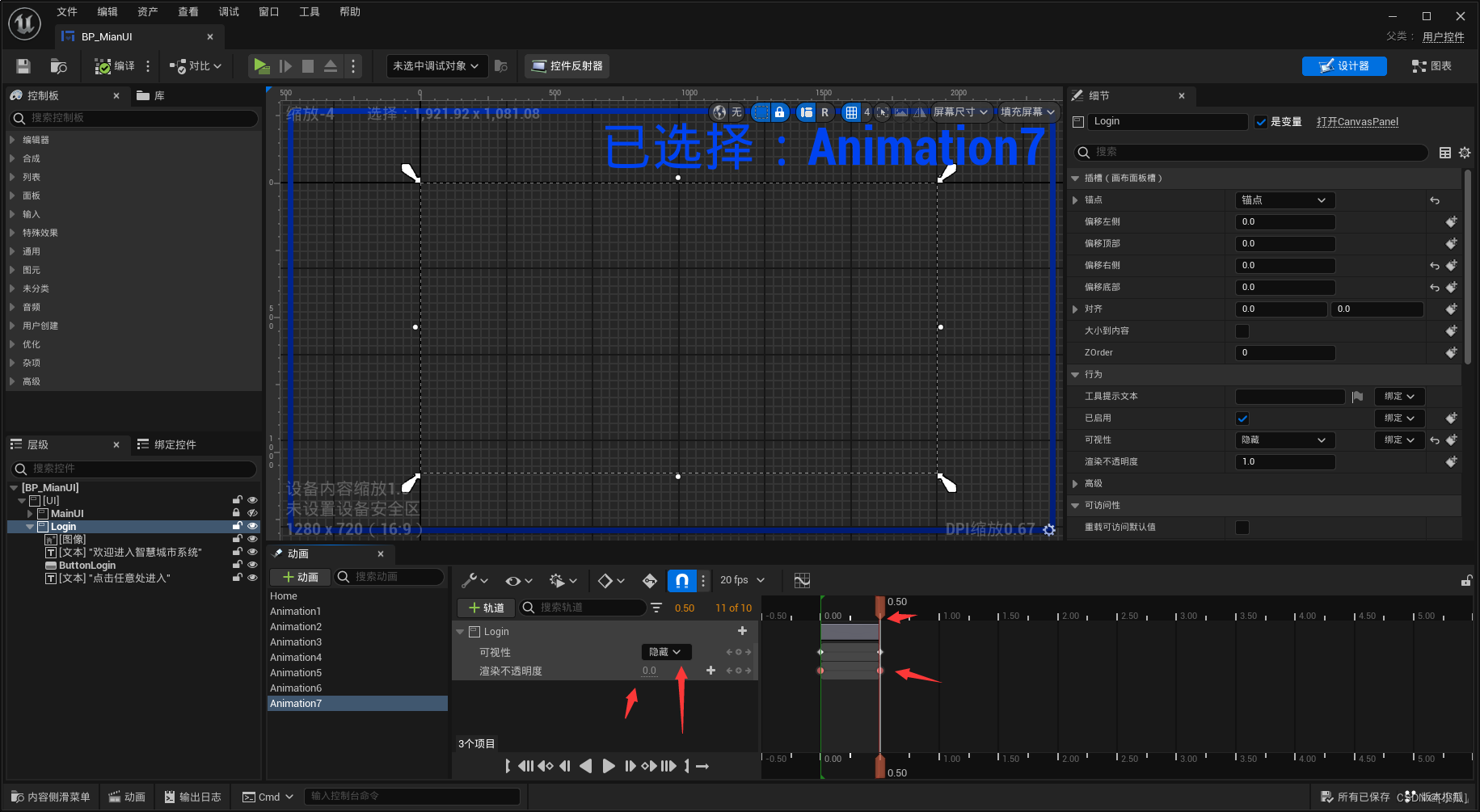Toggle the viewport lock icon
1480x812 pixels.
click(x=779, y=112)
